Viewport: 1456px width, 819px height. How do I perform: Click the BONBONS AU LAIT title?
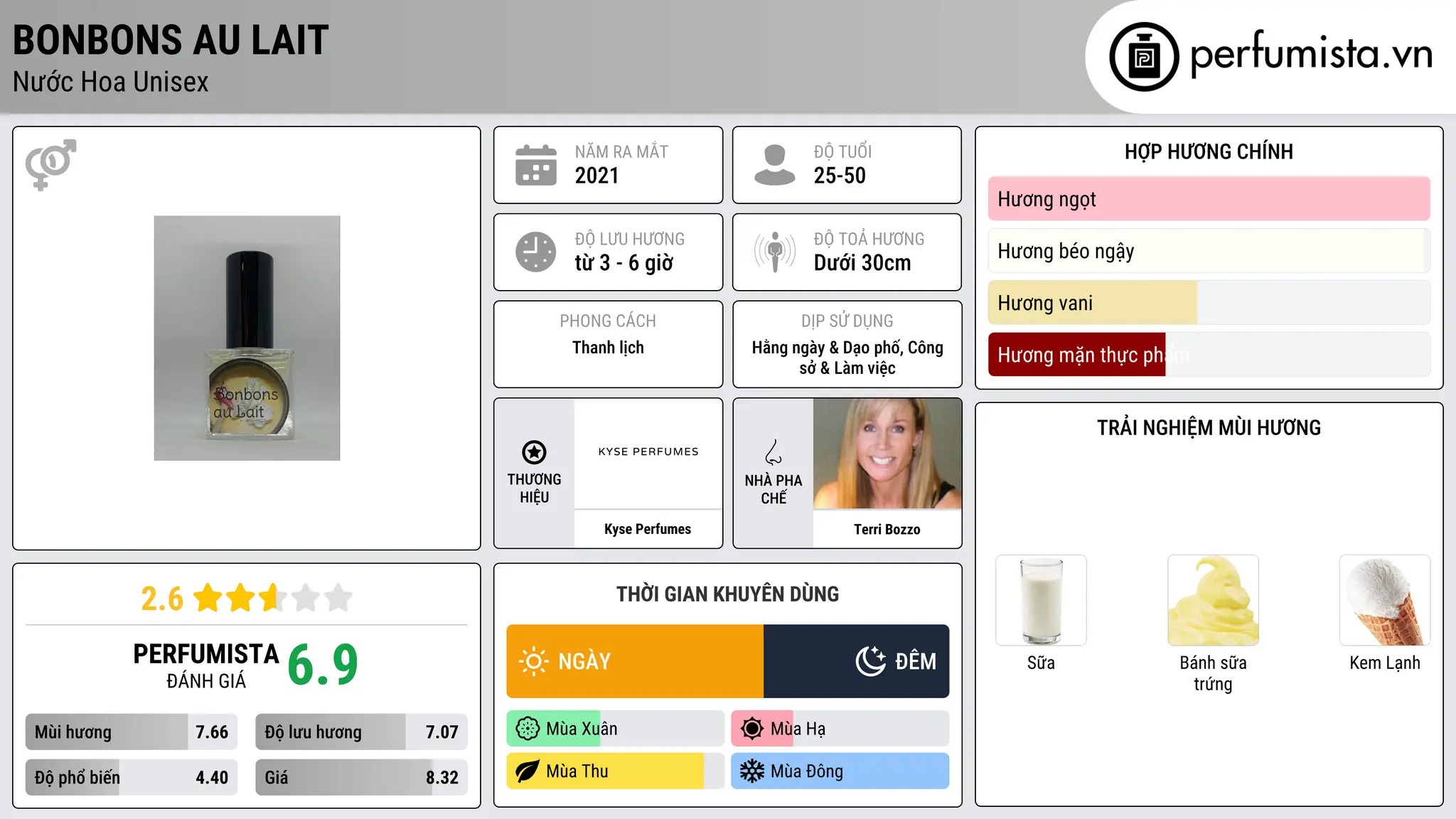tap(171, 40)
